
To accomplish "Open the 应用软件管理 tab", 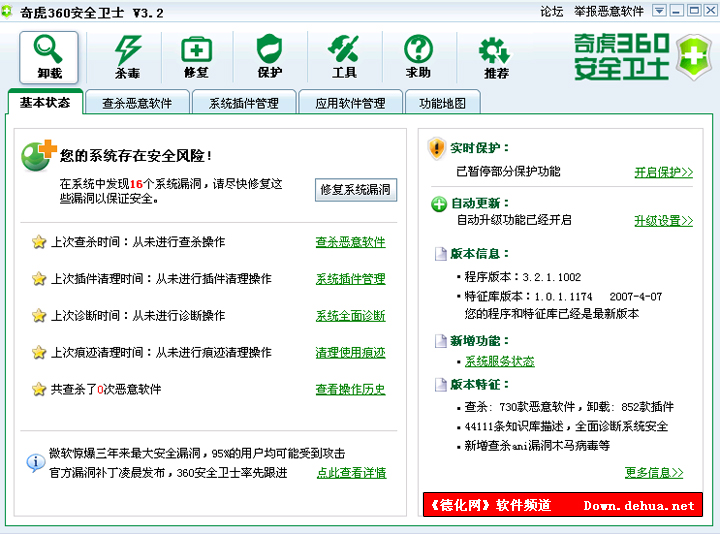I will [350, 103].
